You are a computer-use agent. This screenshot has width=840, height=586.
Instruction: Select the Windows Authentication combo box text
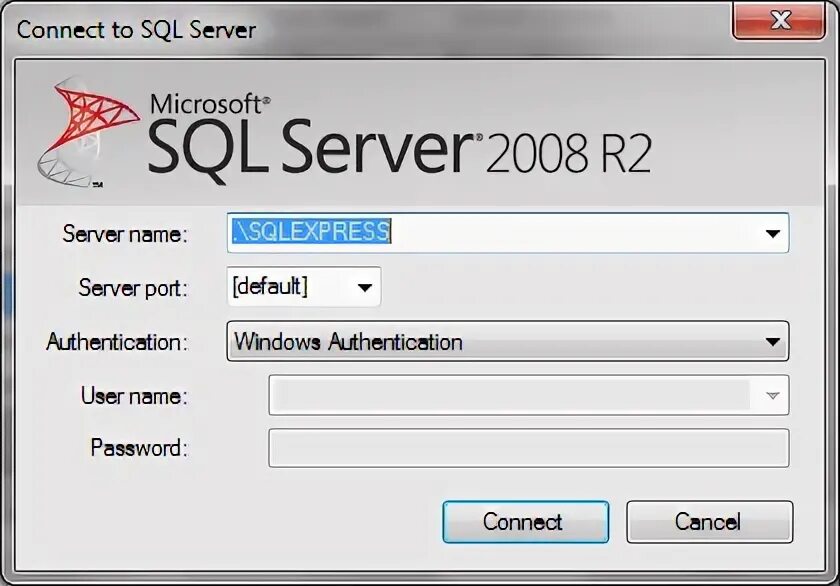(x=348, y=342)
